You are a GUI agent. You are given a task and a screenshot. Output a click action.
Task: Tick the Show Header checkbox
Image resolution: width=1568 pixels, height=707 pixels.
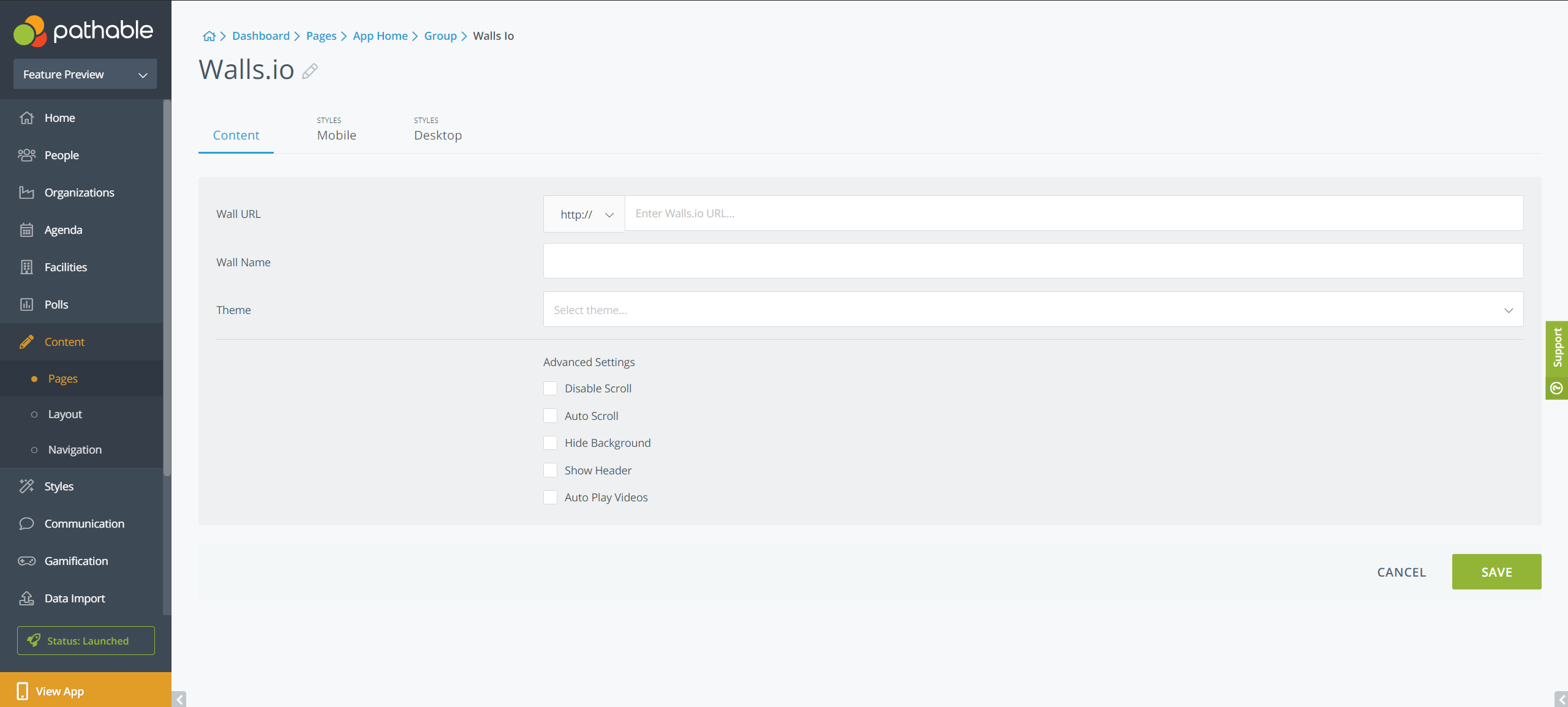point(550,470)
